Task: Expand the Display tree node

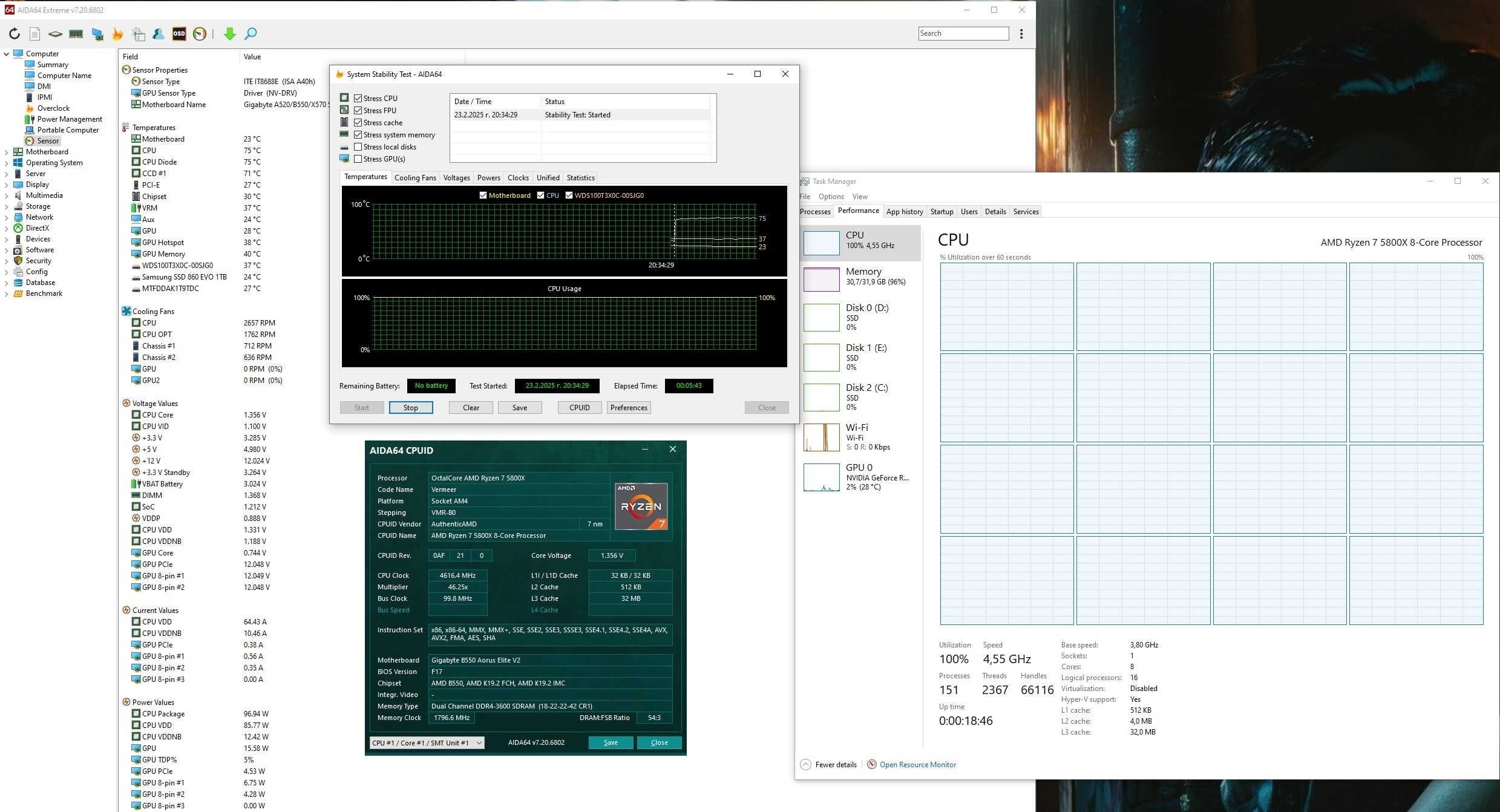Action: (7, 185)
